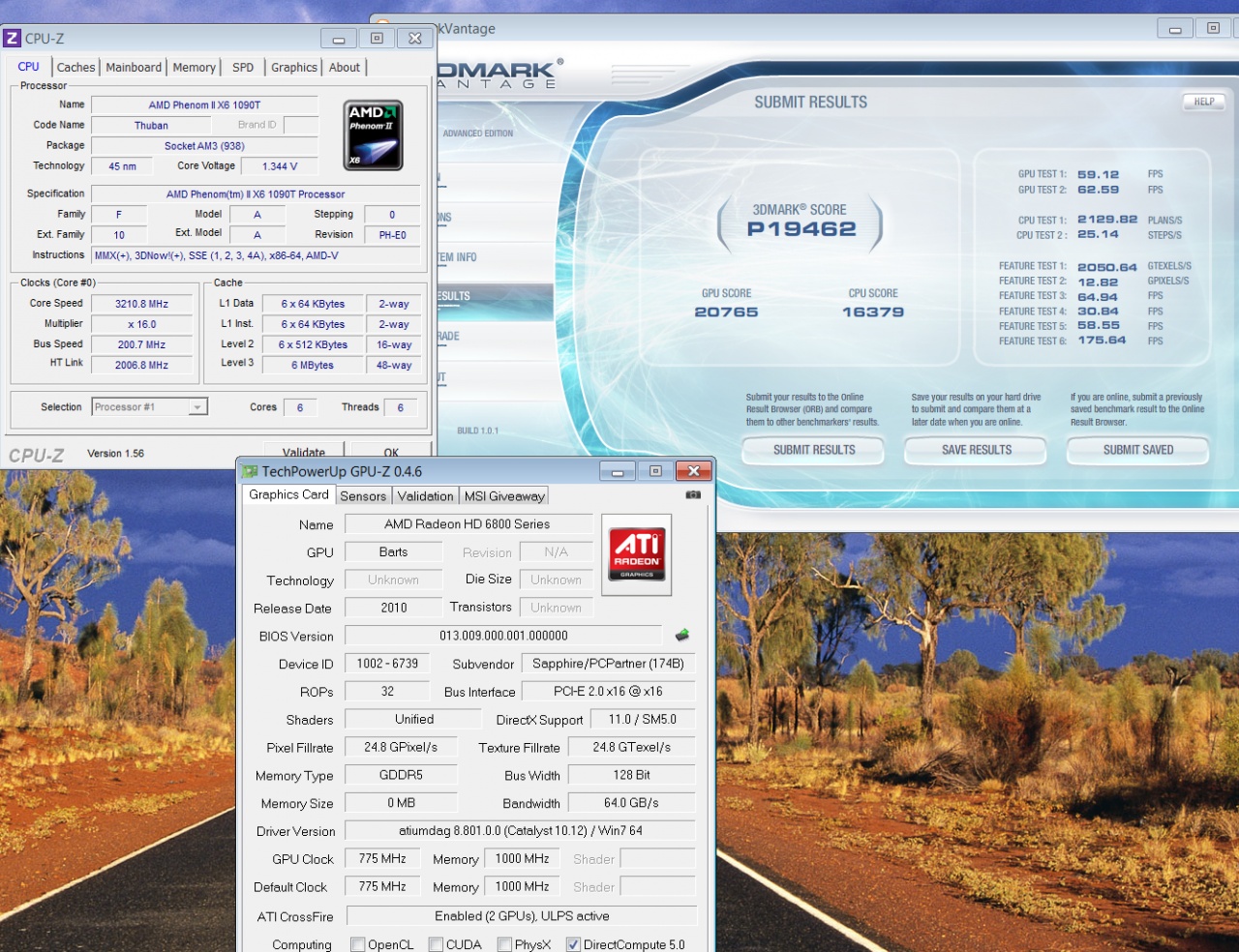Toggle the CUDA checkbox
Screen dimensions: 1239x952
pos(437,944)
